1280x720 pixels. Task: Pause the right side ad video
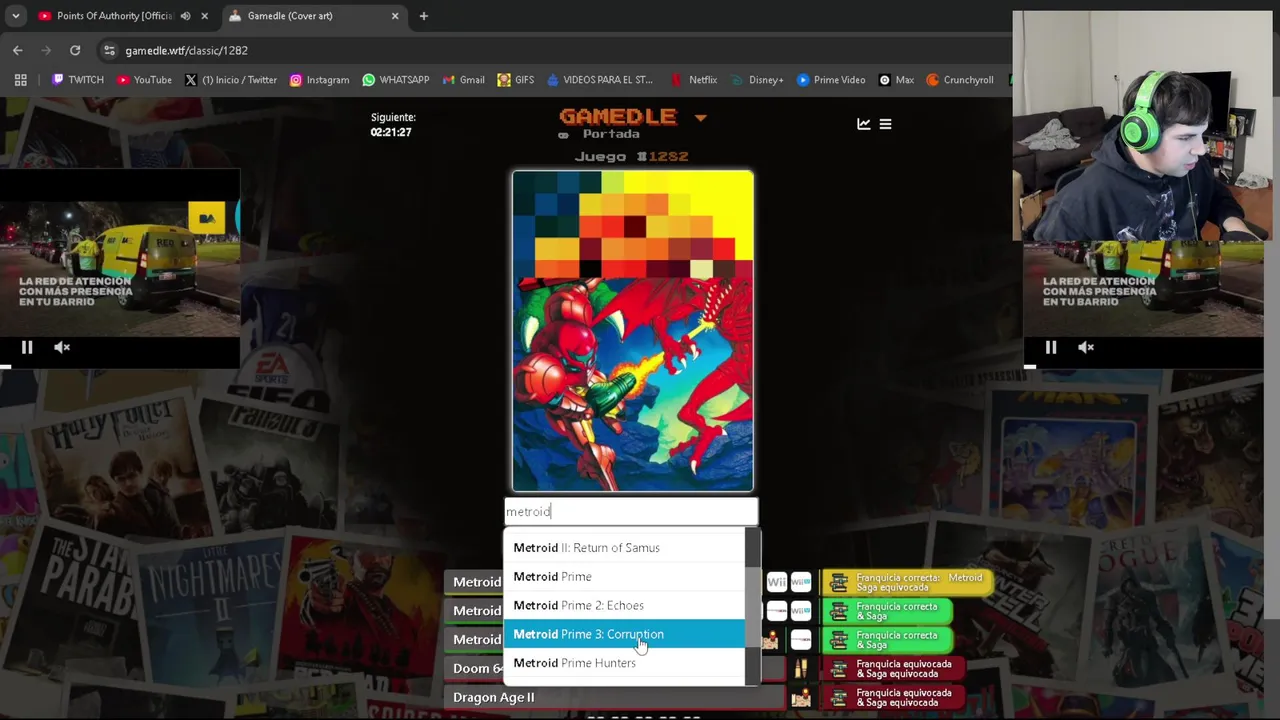point(1051,347)
